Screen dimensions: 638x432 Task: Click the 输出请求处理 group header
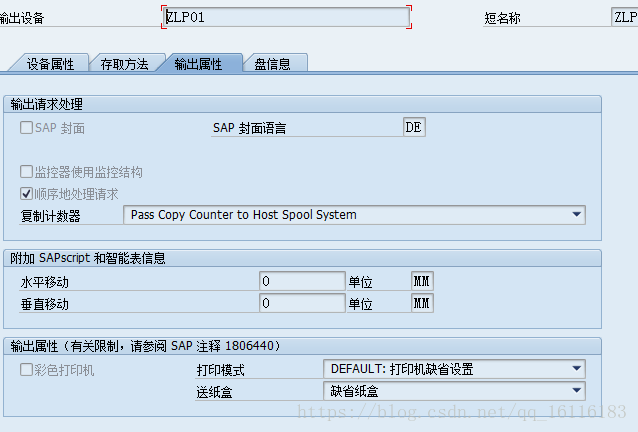[x=302, y=105]
